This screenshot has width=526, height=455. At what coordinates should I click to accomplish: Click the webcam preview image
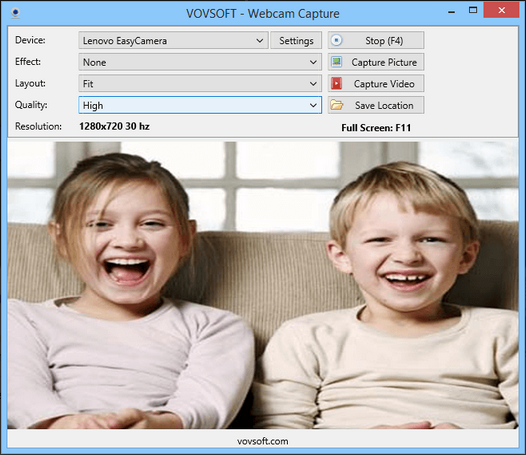coord(263,285)
